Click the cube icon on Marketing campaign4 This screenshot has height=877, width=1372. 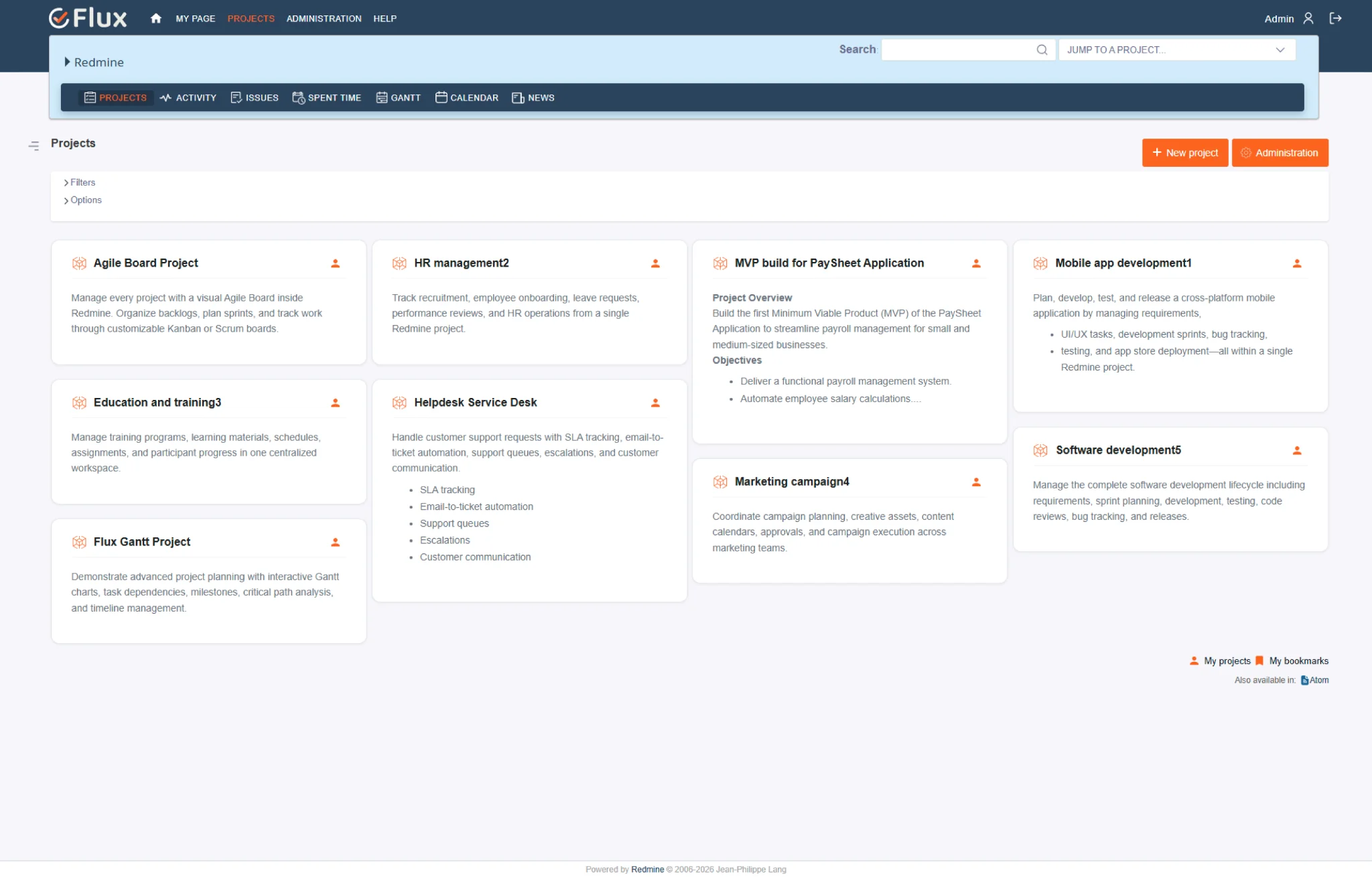point(720,482)
